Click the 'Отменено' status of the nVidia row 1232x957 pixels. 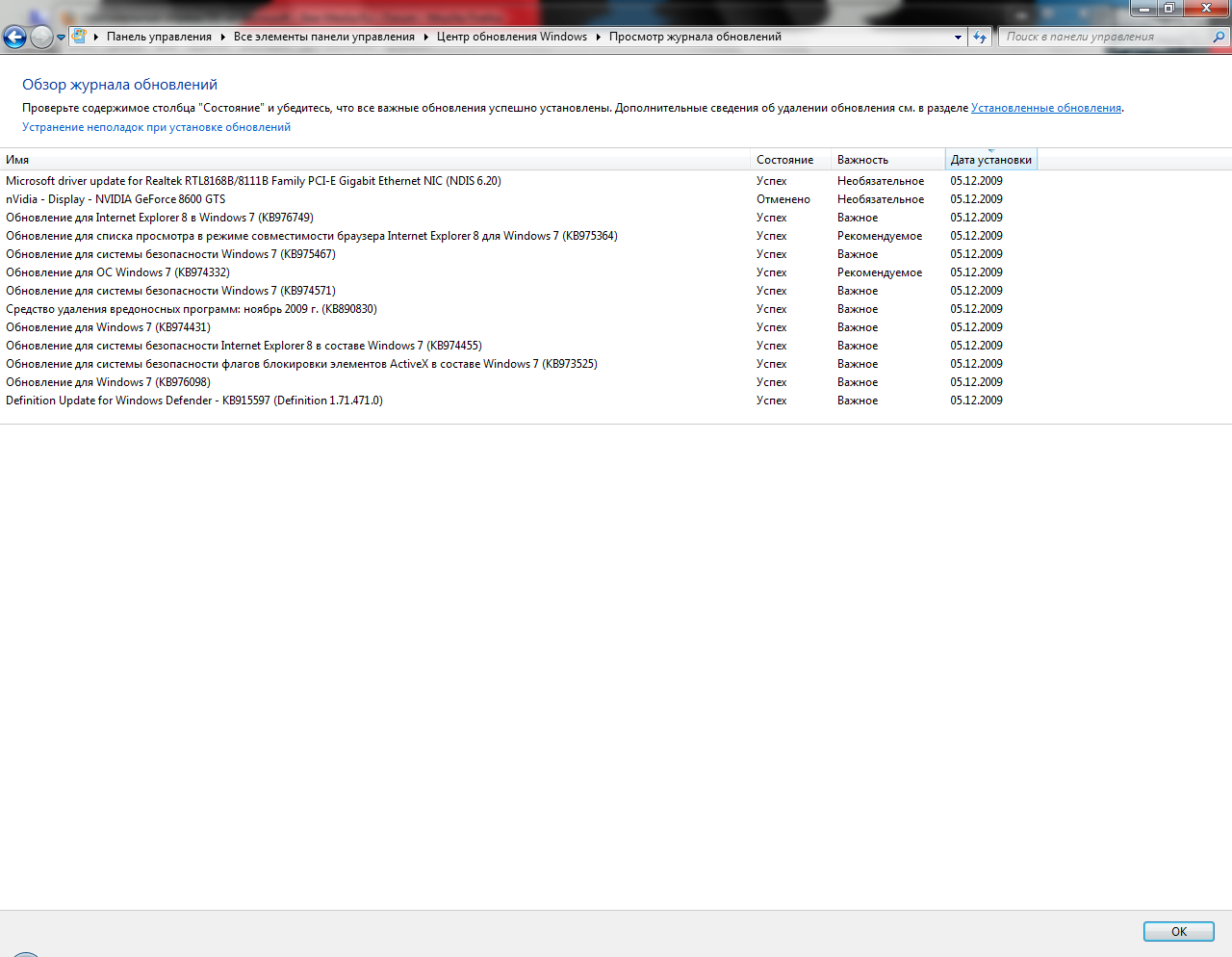click(783, 199)
